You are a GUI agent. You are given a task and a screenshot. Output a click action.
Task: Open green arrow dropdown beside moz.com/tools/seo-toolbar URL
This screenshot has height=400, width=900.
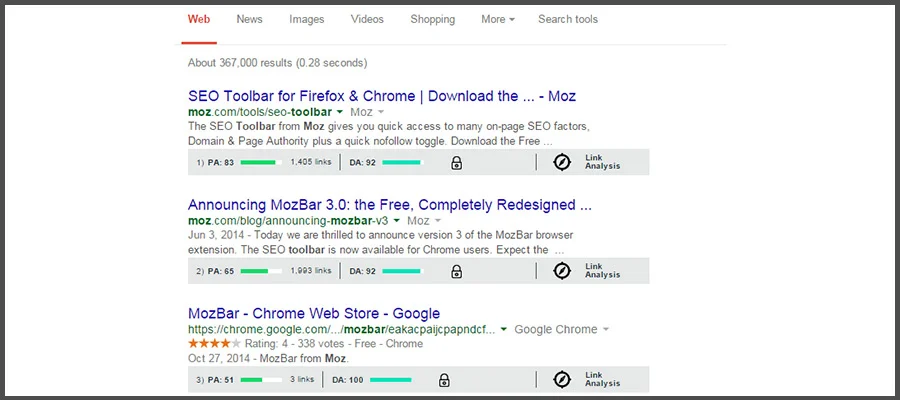(340, 113)
